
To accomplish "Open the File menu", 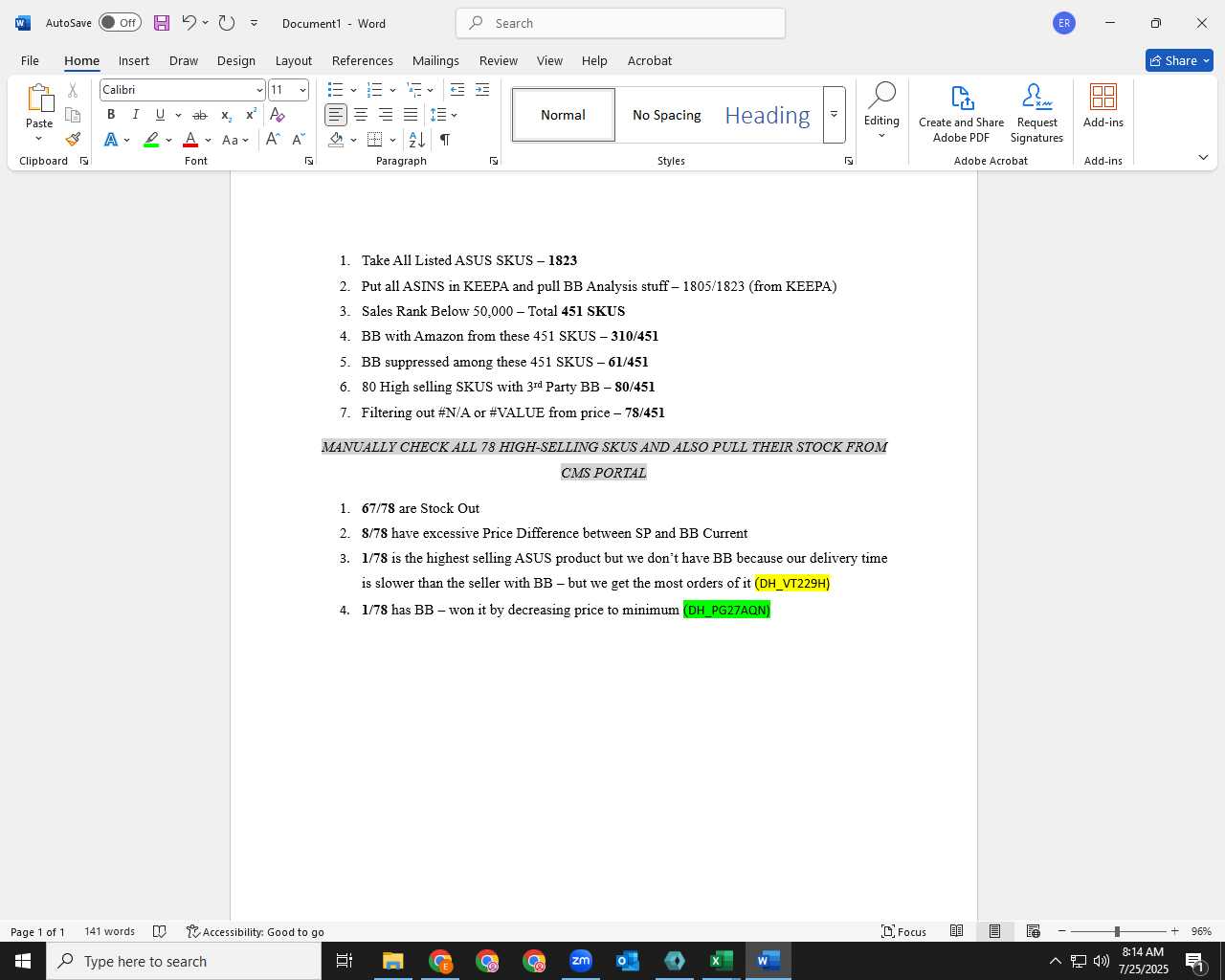I will (x=30, y=60).
